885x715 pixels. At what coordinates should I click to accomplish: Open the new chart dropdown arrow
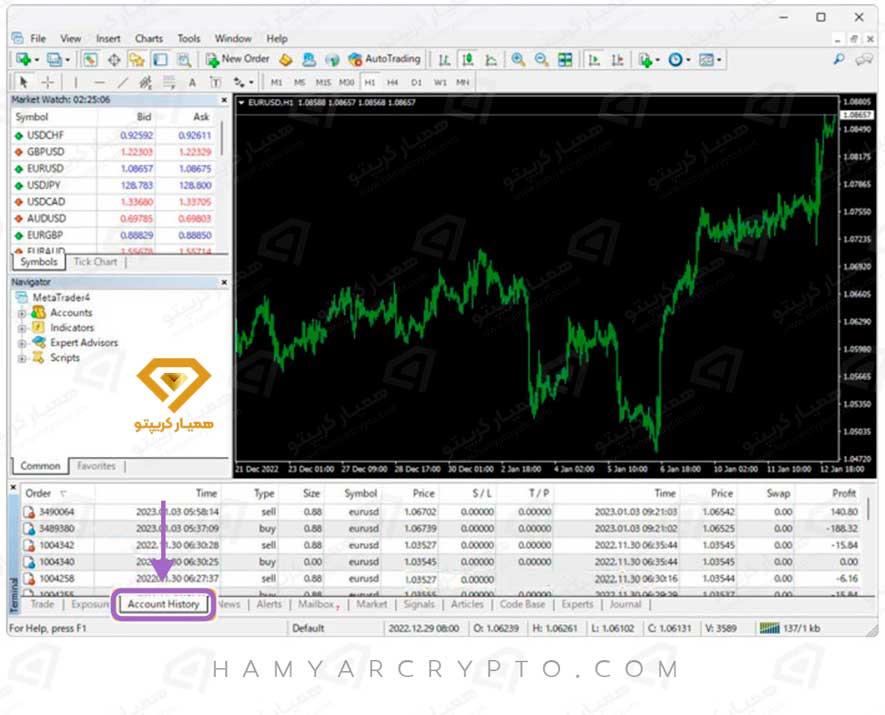(x=37, y=60)
